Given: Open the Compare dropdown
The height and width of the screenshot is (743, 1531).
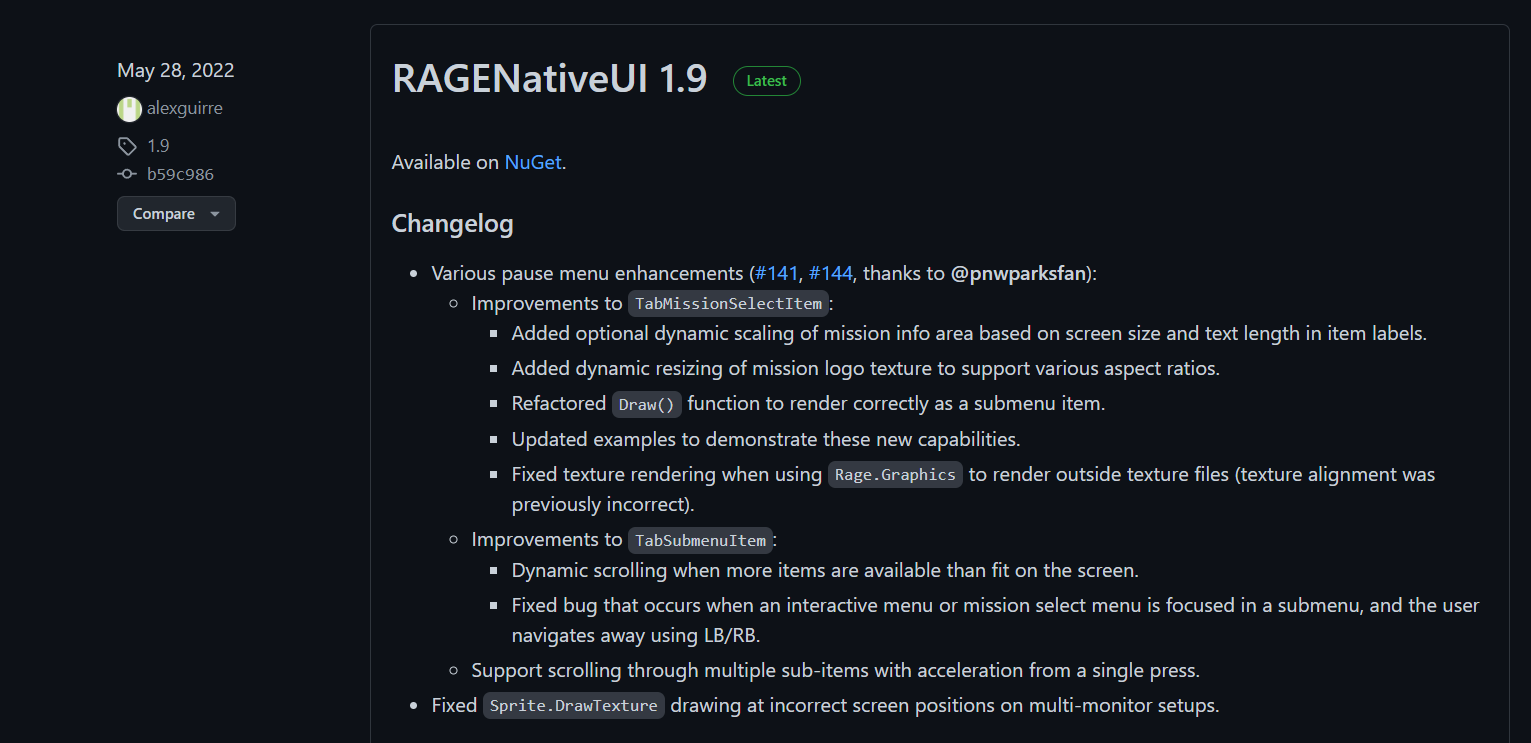Looking at the screenshot, I should click(176, 214).
